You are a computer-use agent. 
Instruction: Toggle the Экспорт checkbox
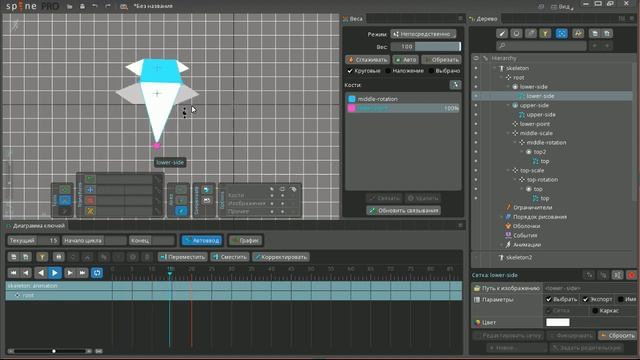pos(586,299)
